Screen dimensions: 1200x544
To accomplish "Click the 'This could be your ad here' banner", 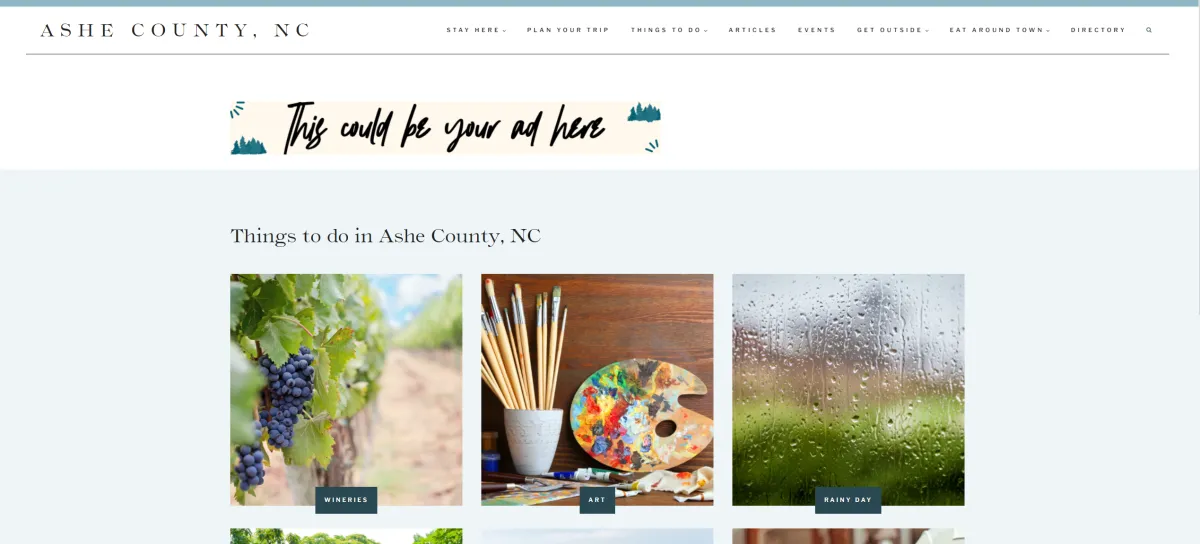I will click(445, 128).
